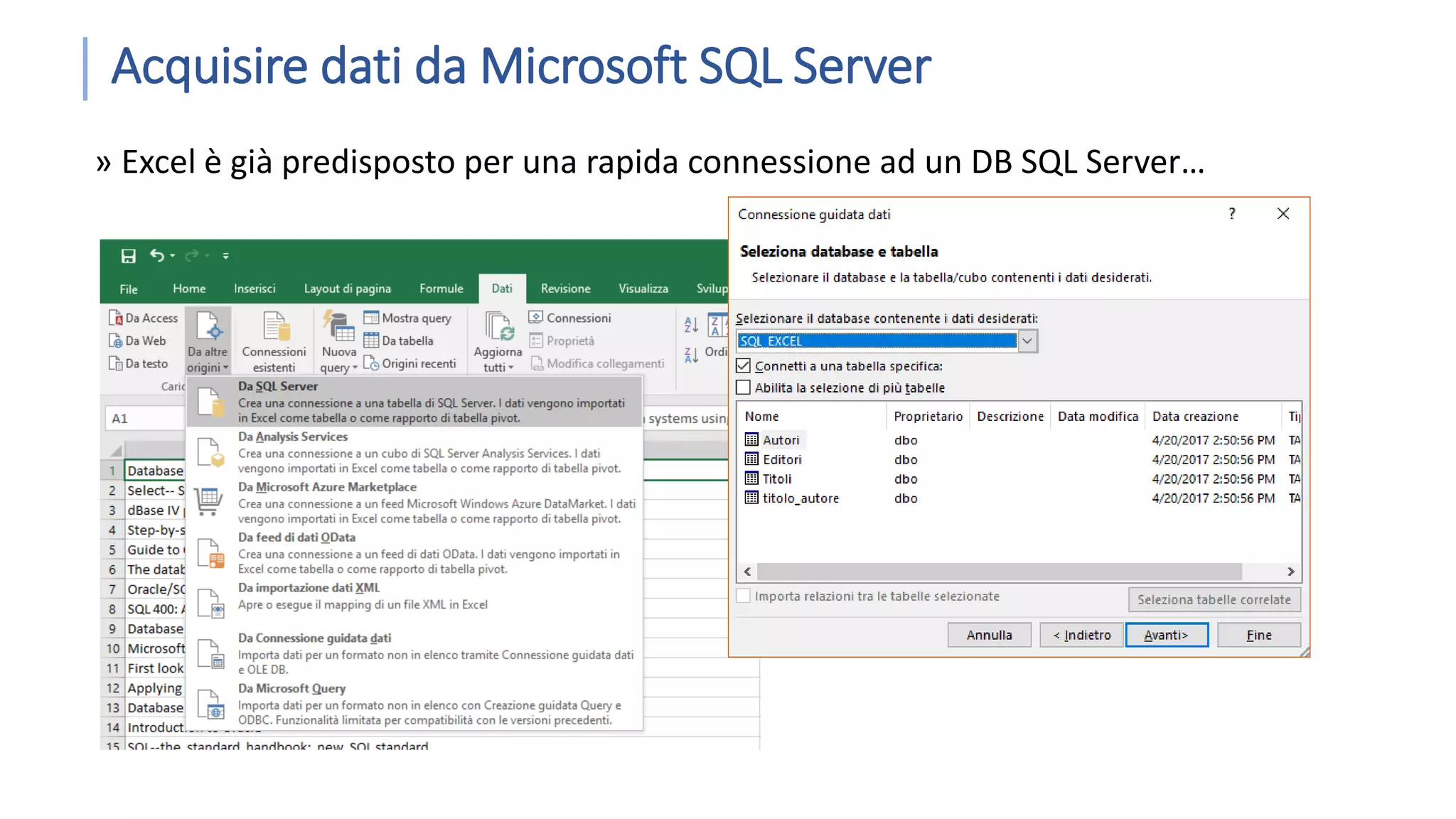Click the select-all corner of the sheet

[x=113, y=450]
